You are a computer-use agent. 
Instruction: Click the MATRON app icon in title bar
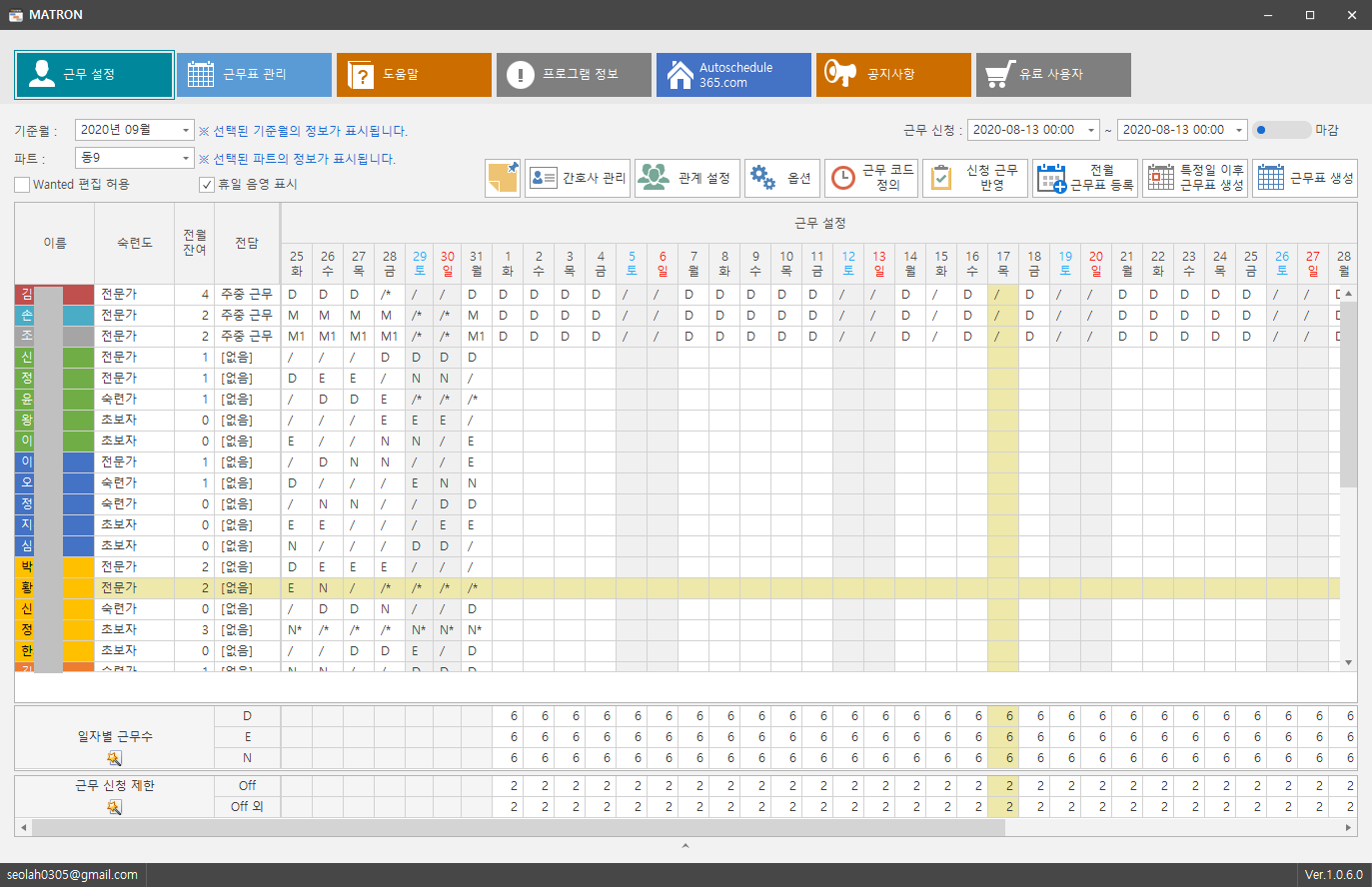pyautogui.click(x=15, y=15)
